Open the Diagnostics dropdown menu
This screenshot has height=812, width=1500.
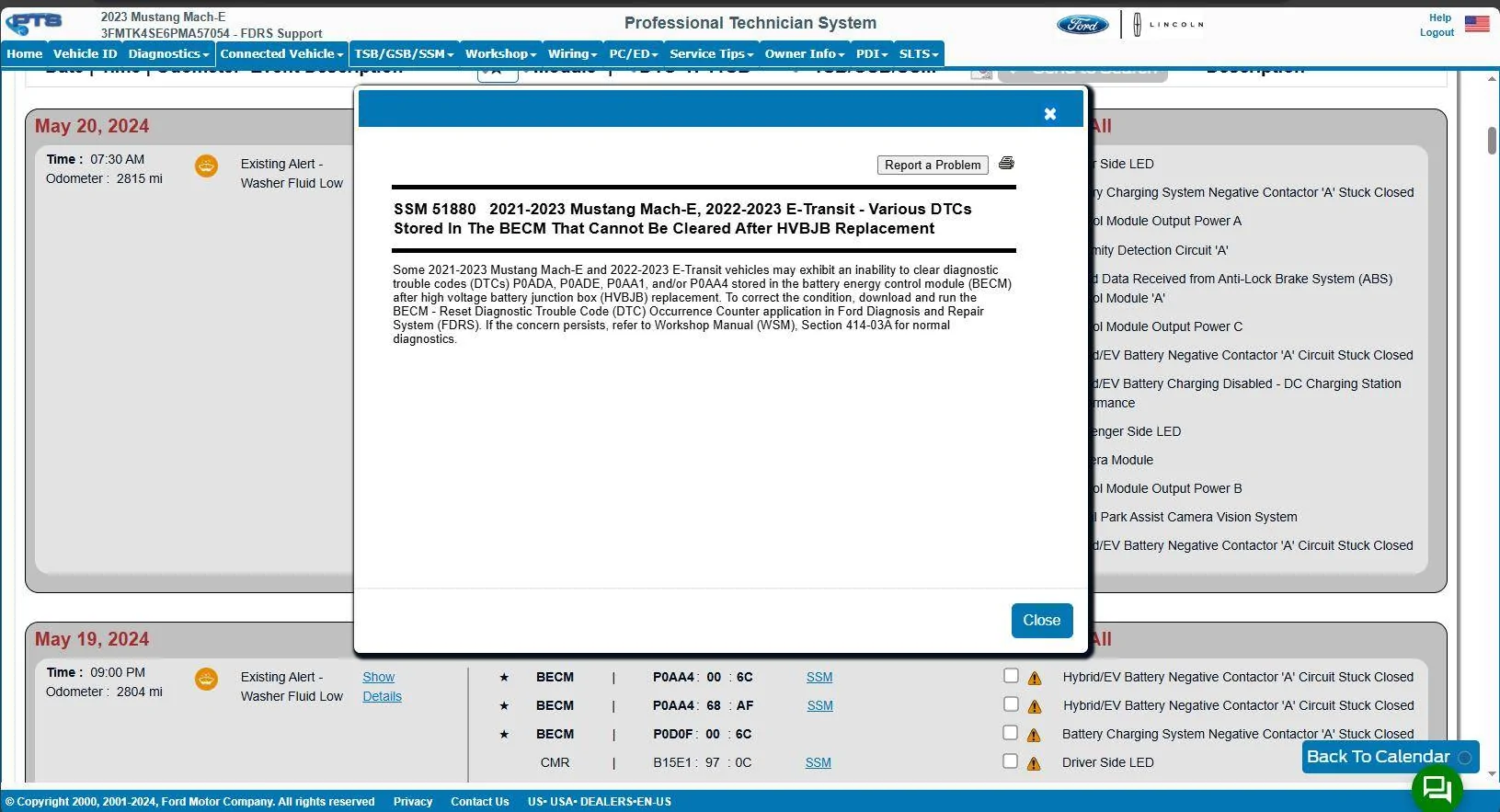click(168, 53)
